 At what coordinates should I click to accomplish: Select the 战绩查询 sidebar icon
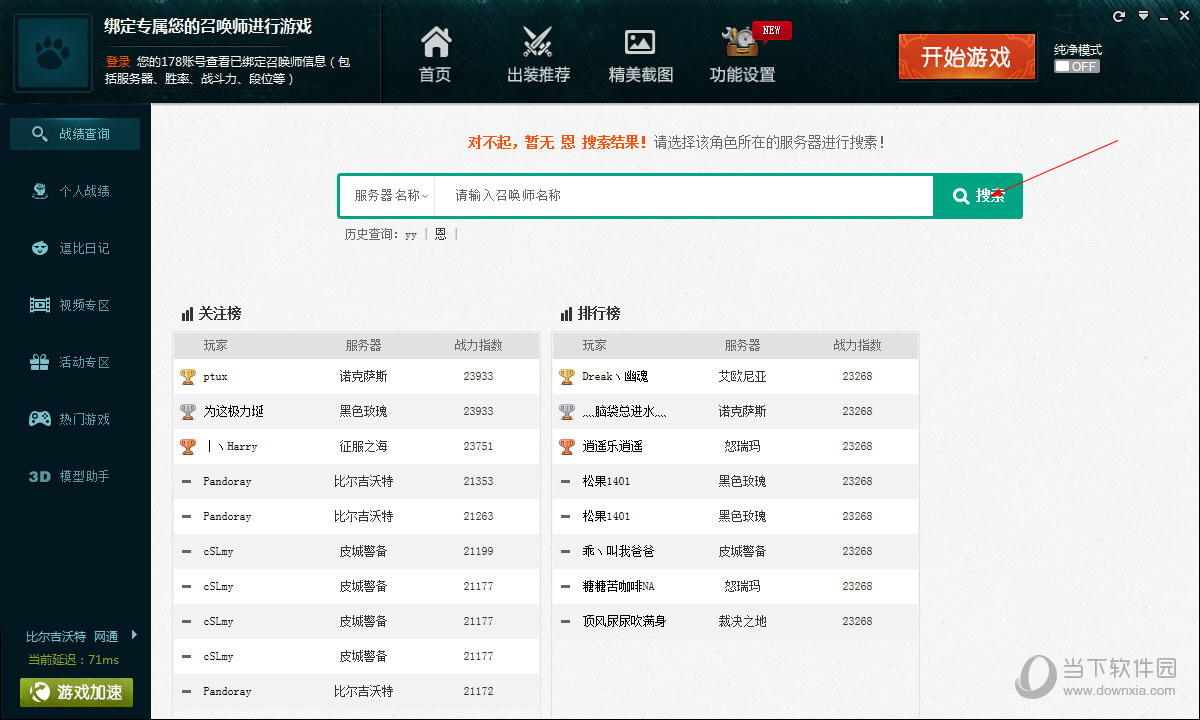point(75,132)
